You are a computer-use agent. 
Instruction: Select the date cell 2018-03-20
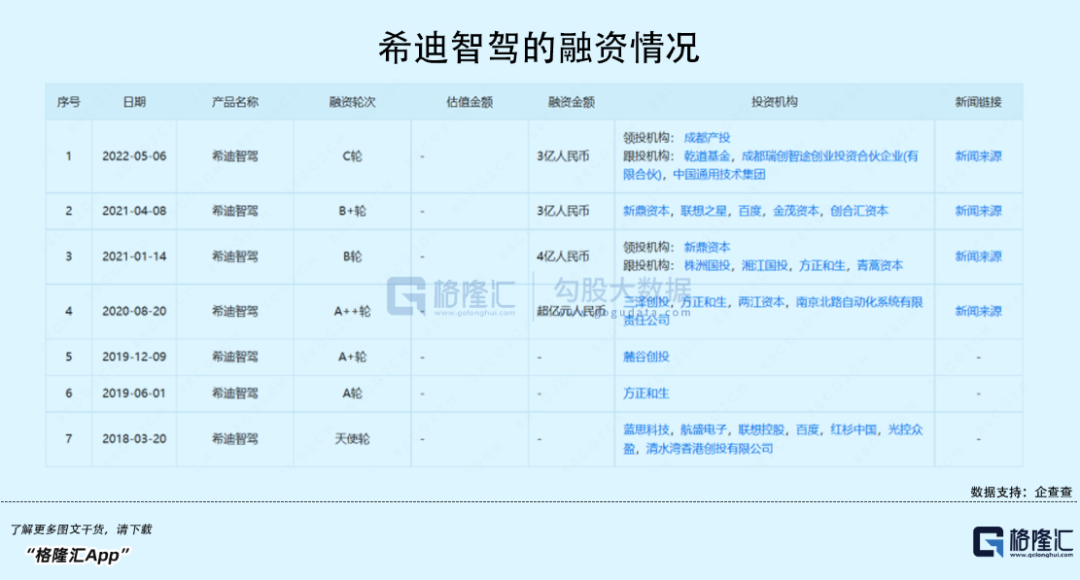(134, 439)
